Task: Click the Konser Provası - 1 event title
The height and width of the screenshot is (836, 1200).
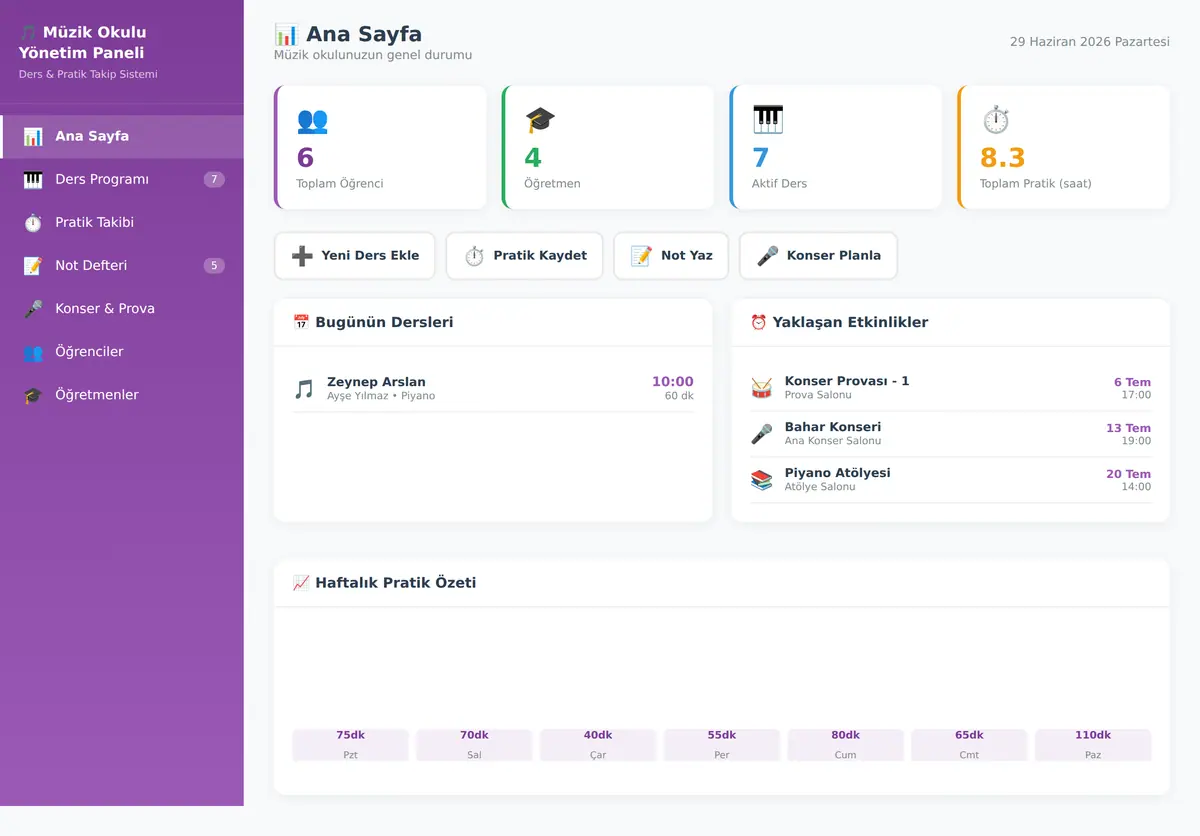Action: (847, 381)
